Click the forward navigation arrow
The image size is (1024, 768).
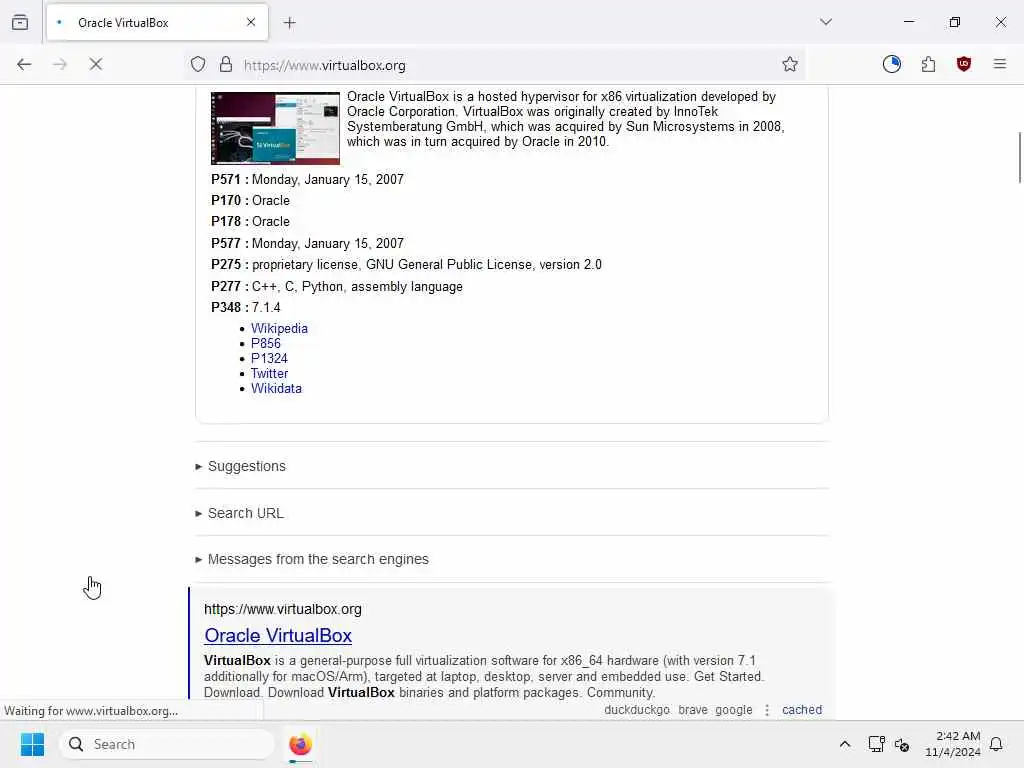pyautogui.click(x=59, y=64)
